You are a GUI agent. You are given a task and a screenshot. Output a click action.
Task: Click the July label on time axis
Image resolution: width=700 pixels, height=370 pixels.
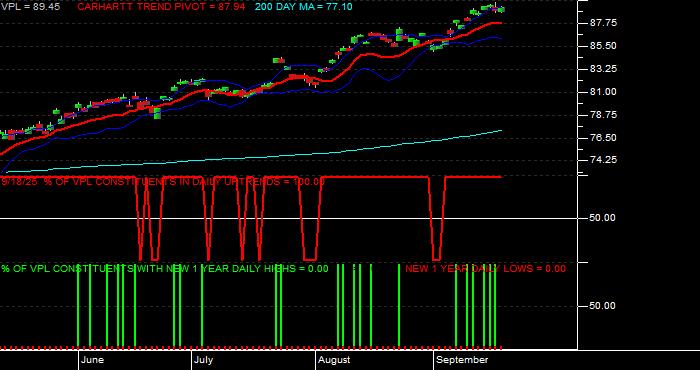point(204,360)
